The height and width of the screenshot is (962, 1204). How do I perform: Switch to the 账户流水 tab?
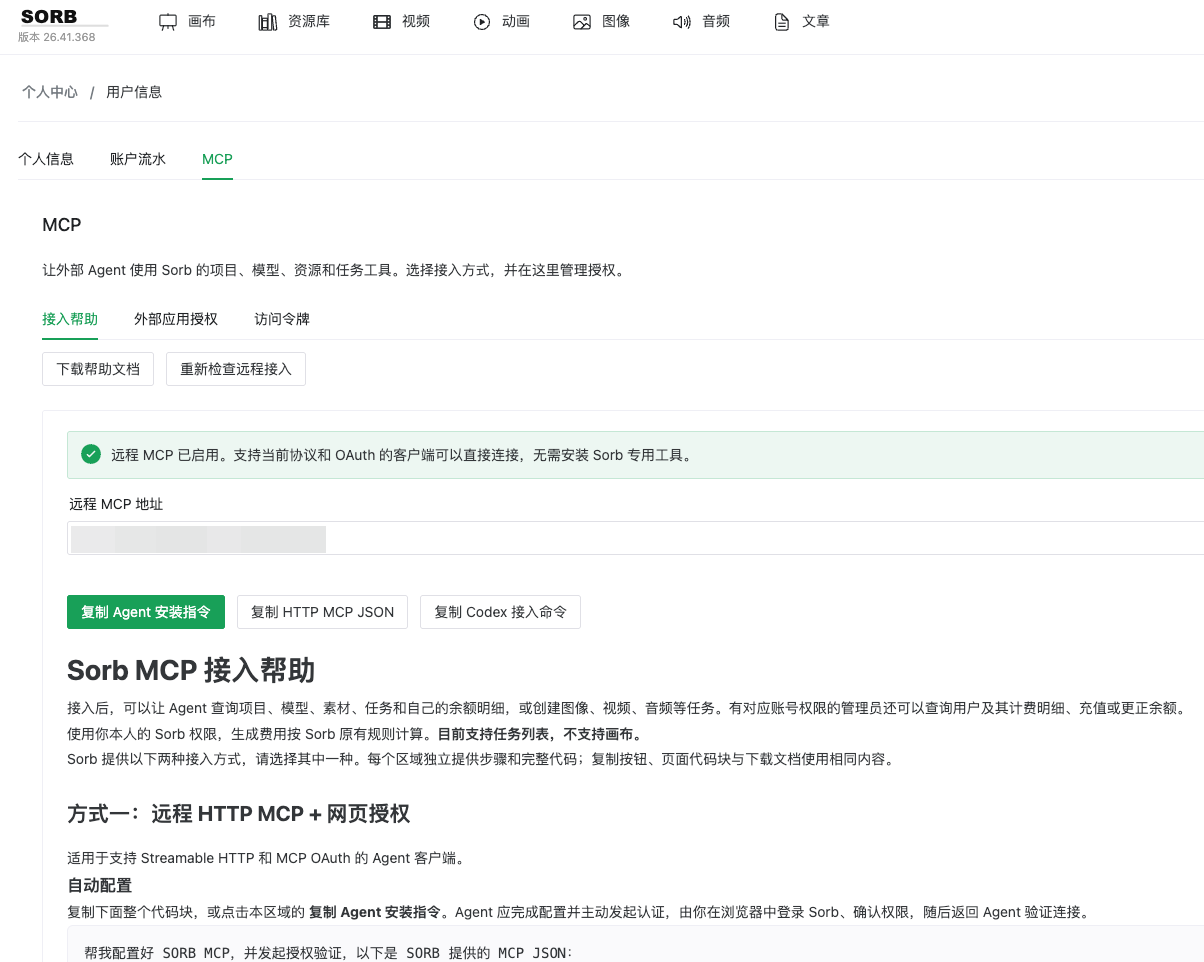tap(138, 159)
